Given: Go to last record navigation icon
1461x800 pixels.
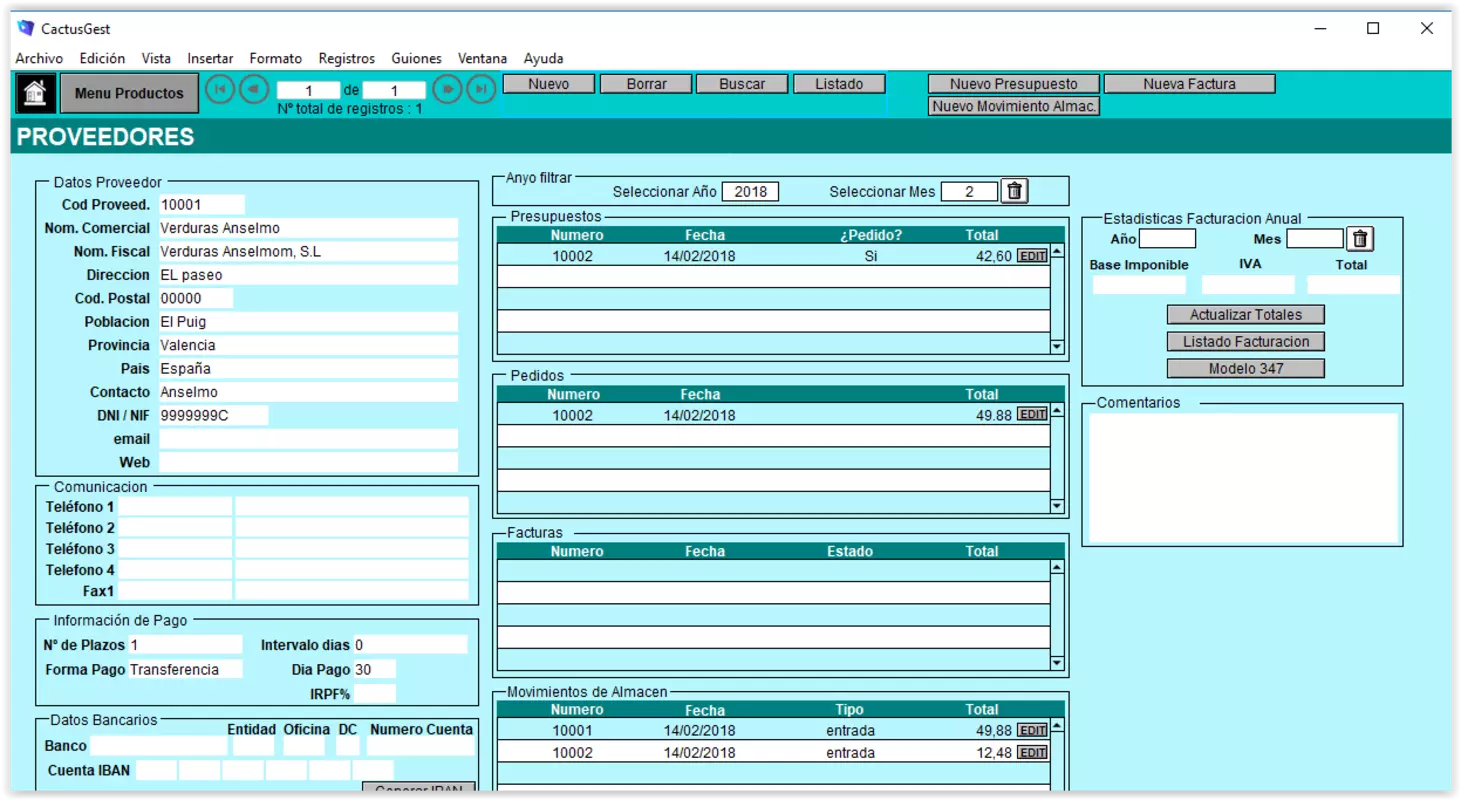Looking at the screenshot, I should click(x=481, y=89).
